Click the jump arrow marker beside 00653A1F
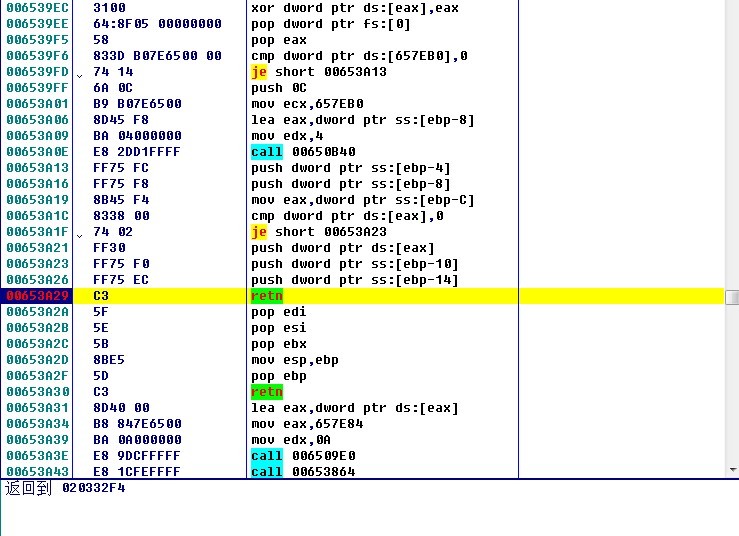The image size is (739, 536). point(80,235)
